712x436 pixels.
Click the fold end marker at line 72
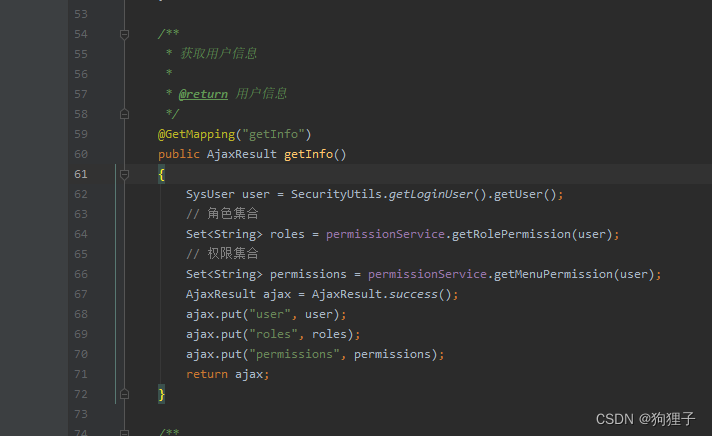124,394
